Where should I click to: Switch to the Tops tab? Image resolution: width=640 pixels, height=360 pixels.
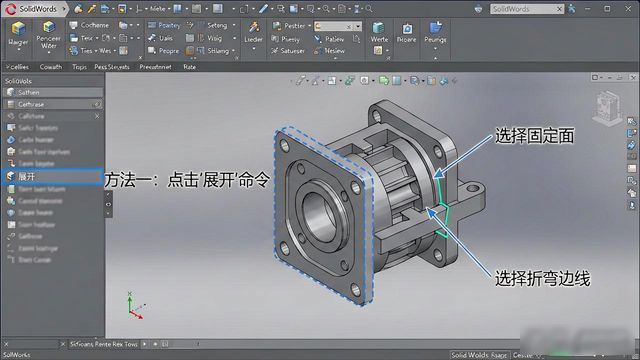(x=79, y=67)
